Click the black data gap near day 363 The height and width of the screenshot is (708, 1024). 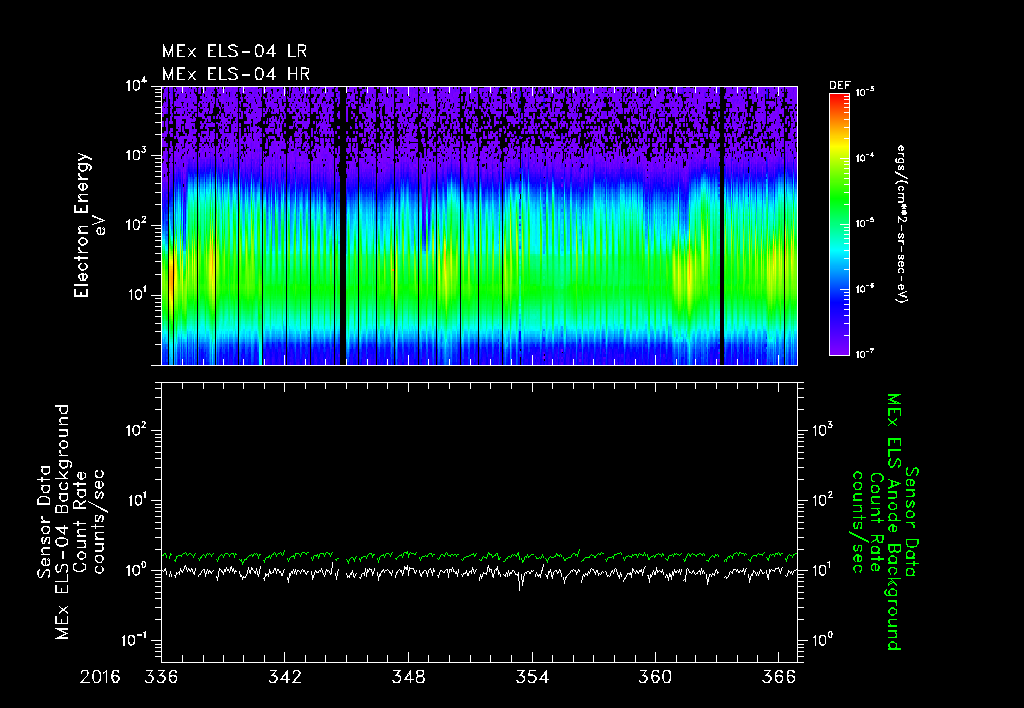coord(722,225)
